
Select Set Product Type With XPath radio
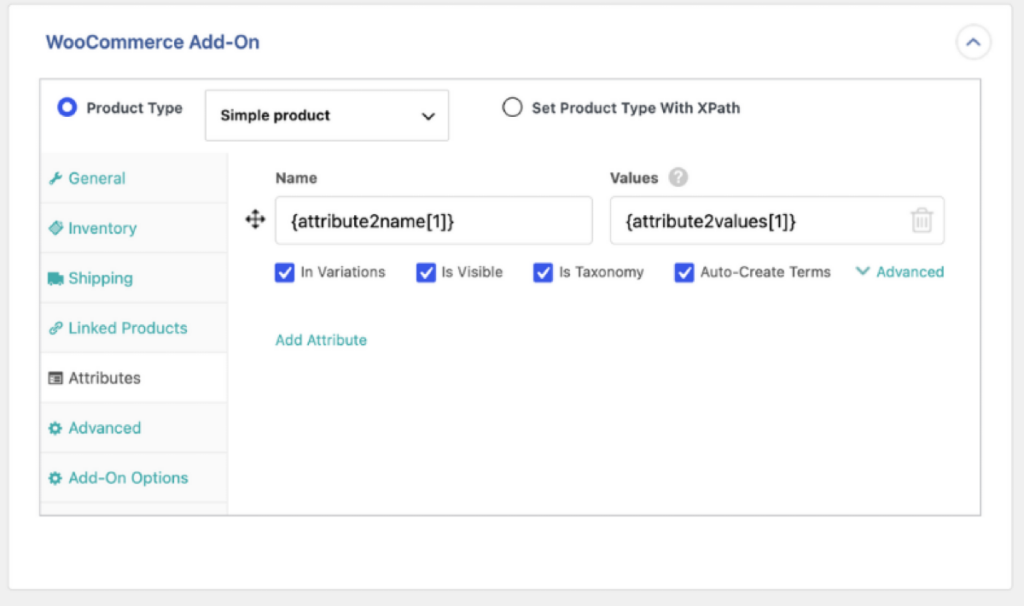(512, 107)
